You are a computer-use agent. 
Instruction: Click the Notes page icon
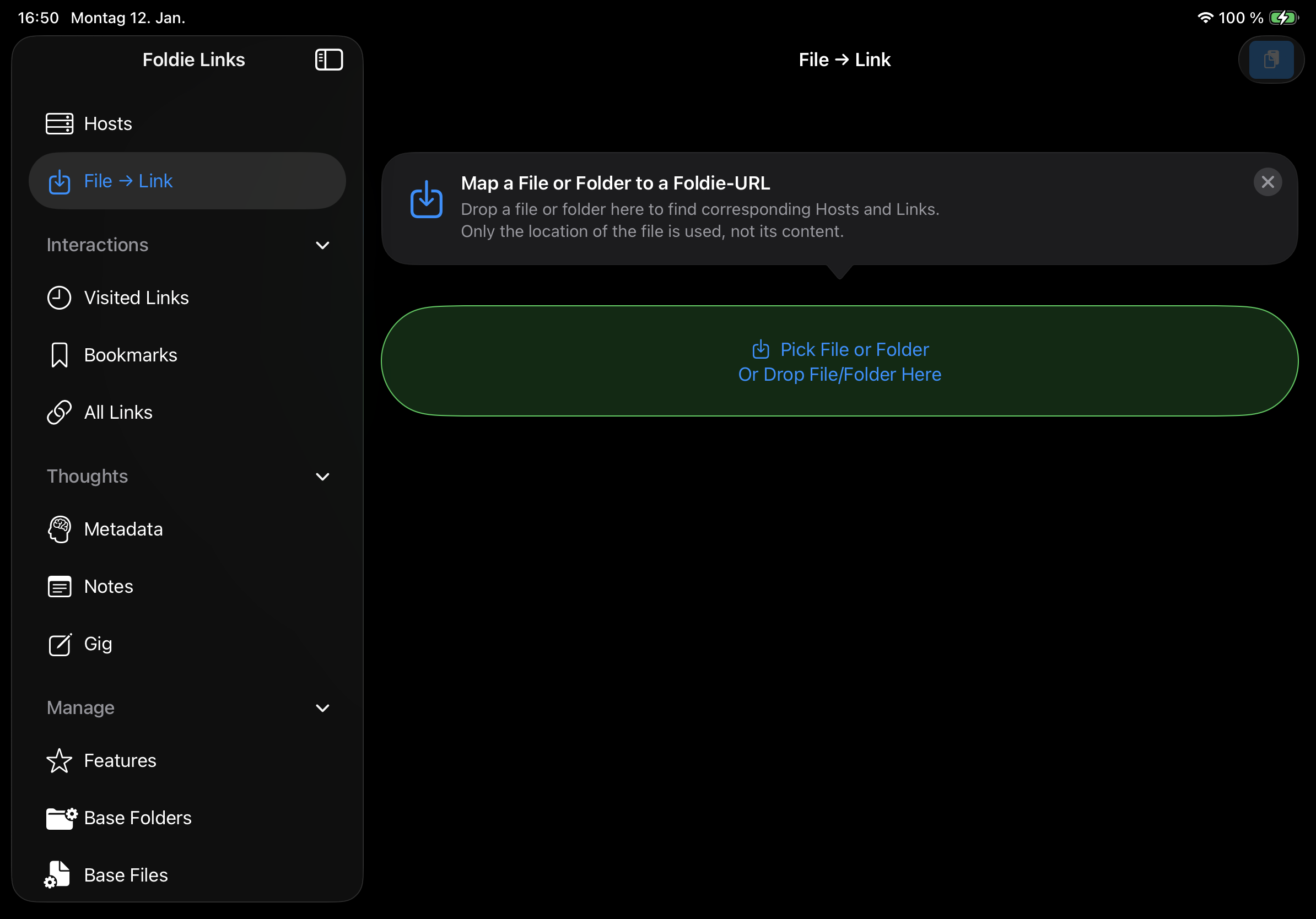coord(59,587)
